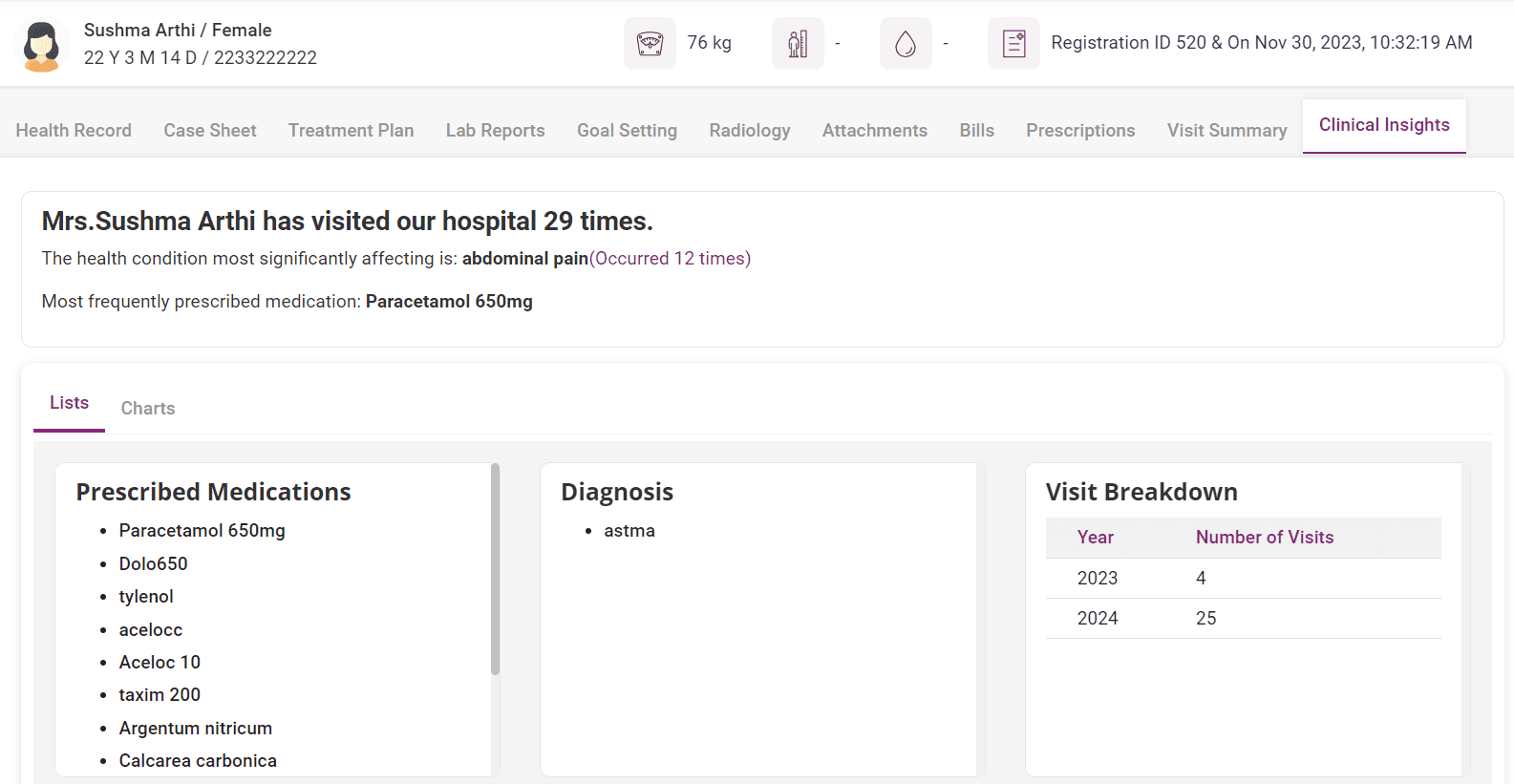Open the Visit Summary tab
The width and height of the screenshot is (1514, 784).
click(1226, 131)
